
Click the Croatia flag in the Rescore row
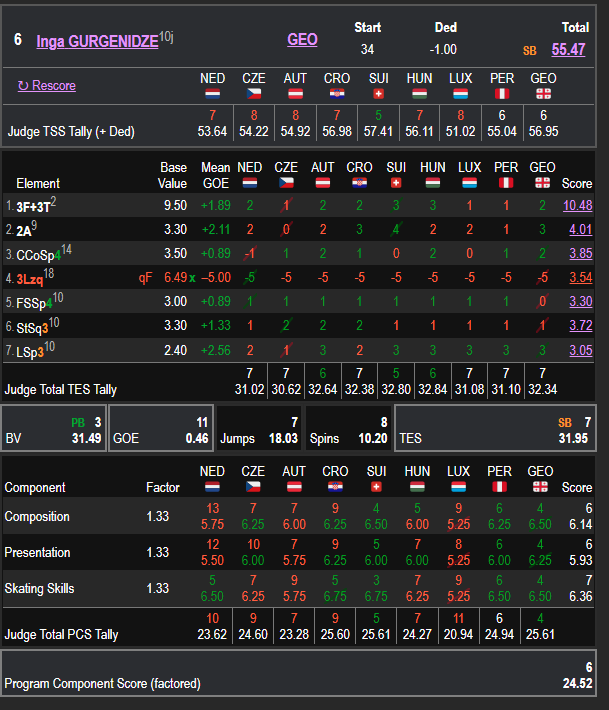point(337,94)
